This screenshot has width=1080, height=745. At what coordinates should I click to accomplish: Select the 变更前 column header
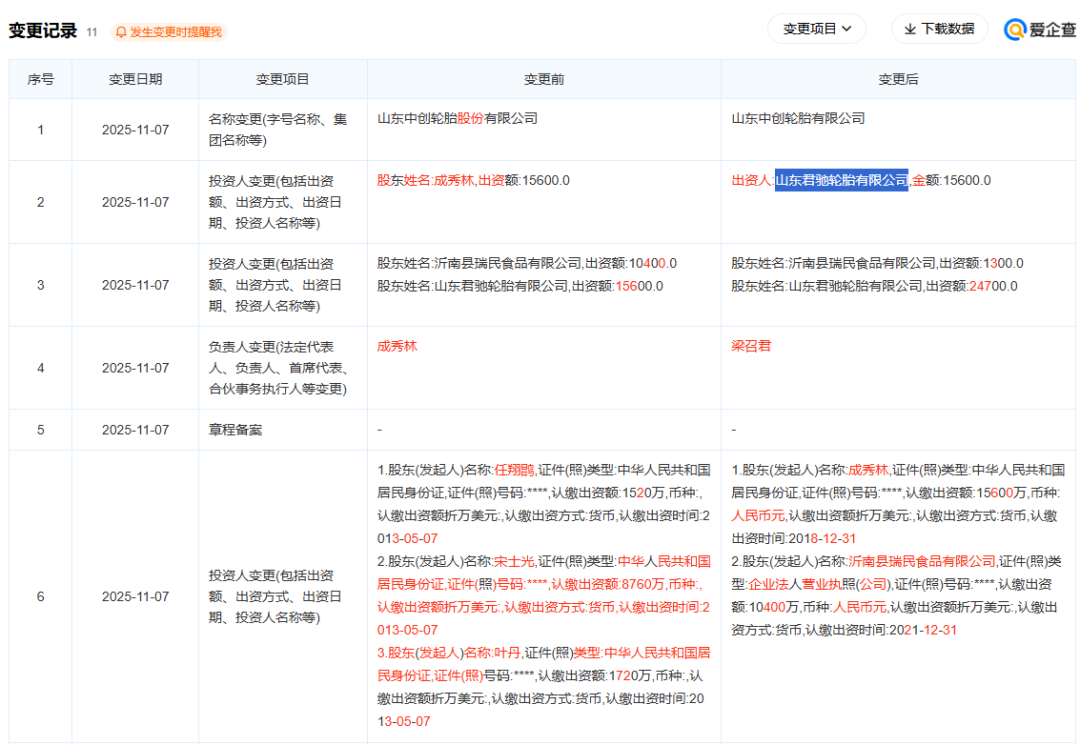coord(543,79)
